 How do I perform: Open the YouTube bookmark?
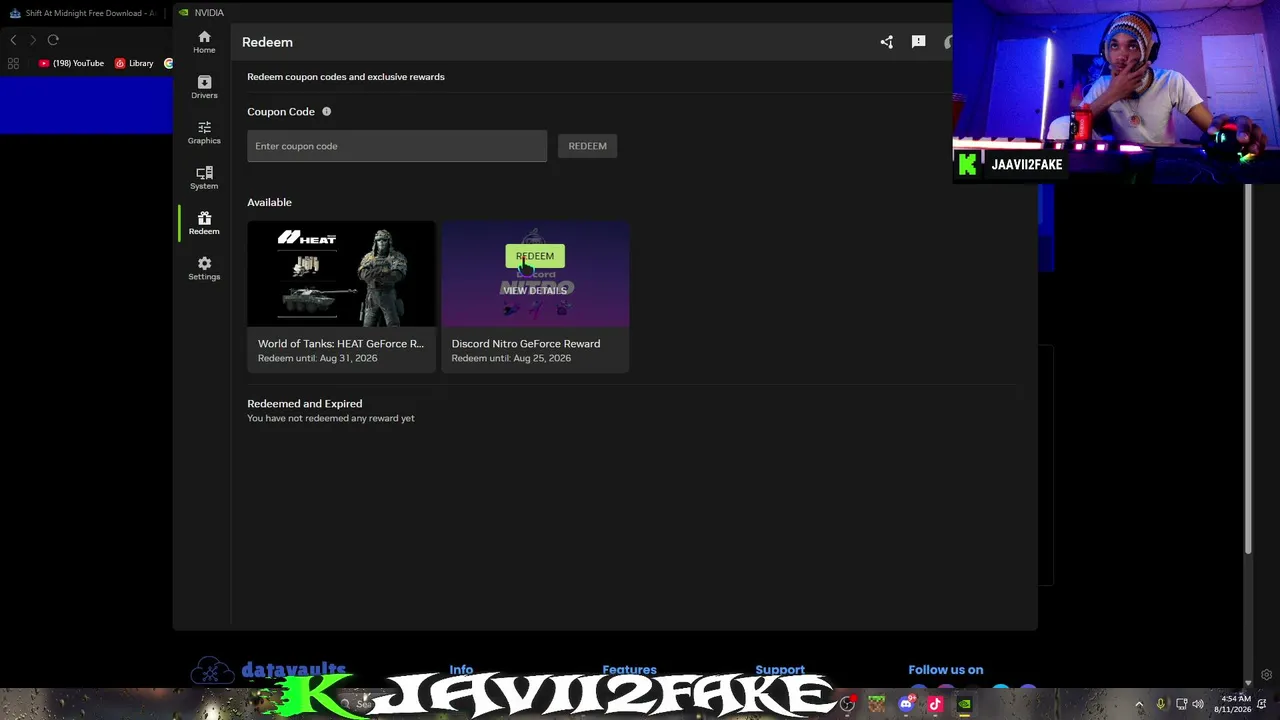pos(71,63)
